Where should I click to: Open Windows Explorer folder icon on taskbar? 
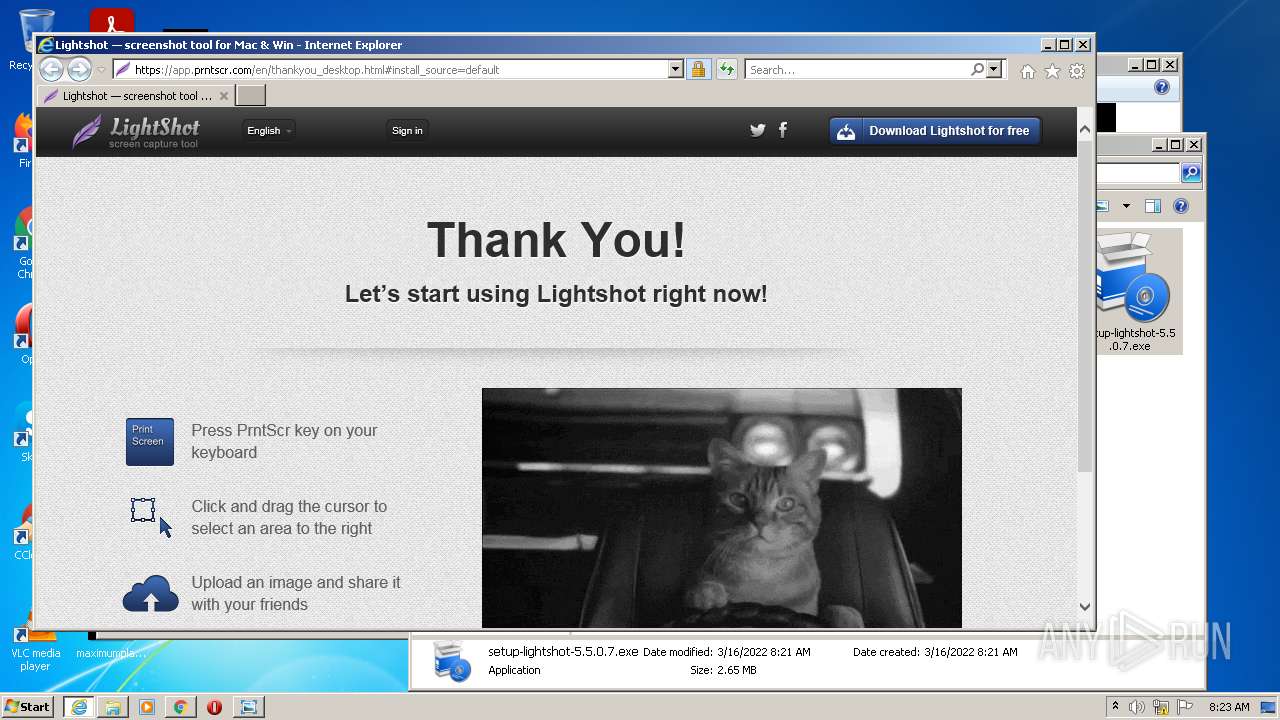click(113, 707)
